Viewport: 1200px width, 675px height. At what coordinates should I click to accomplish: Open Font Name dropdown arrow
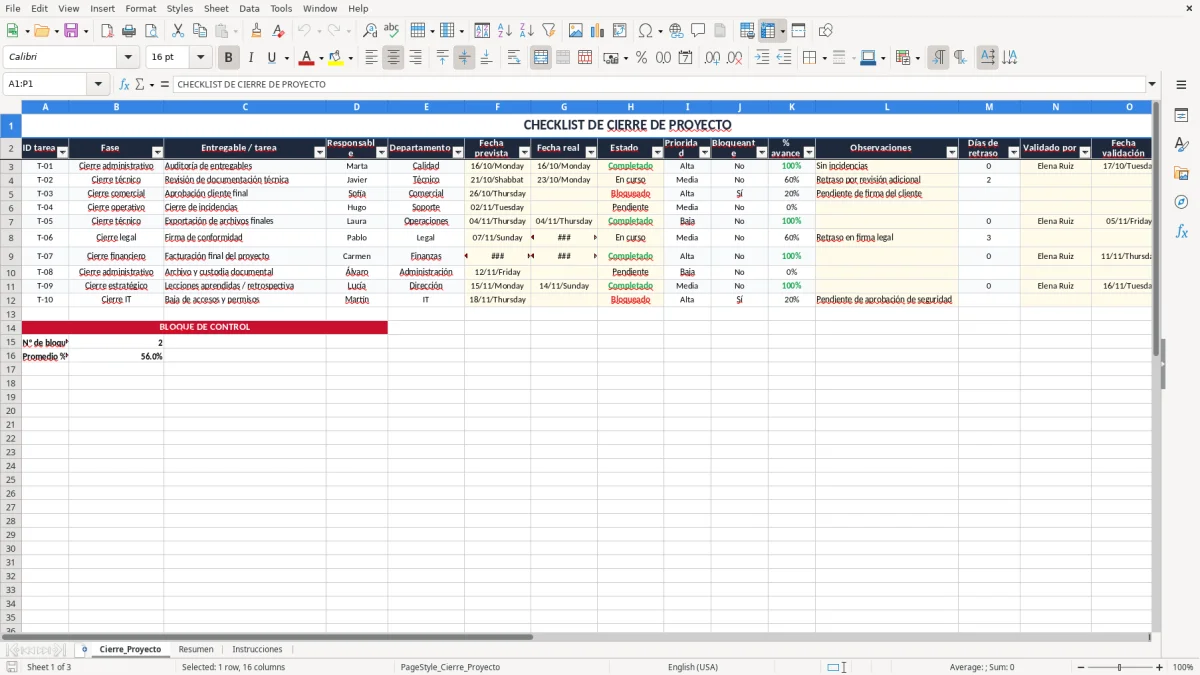coord(128,58)
